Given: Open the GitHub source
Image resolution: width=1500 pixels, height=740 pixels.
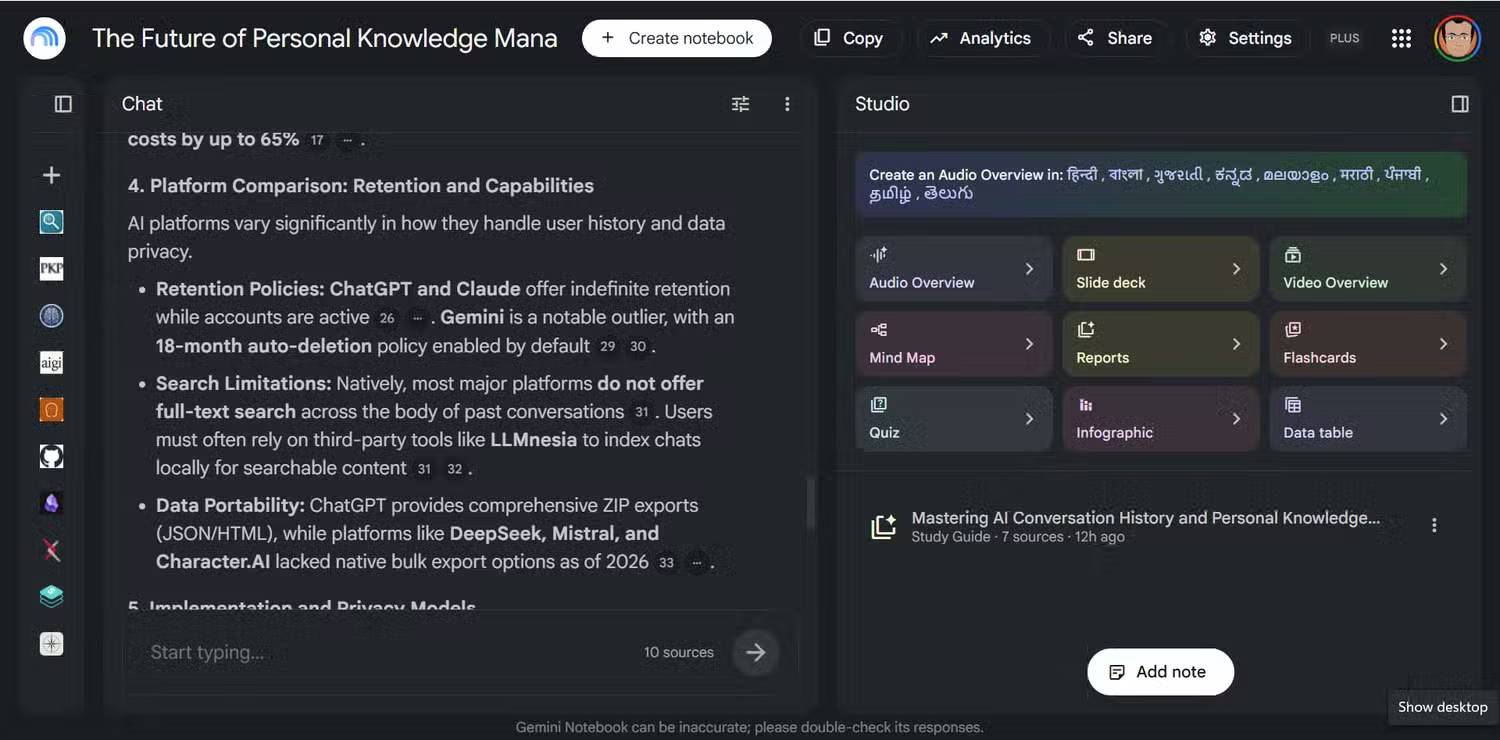Looking at the screenshot, I should click(51, 456).
